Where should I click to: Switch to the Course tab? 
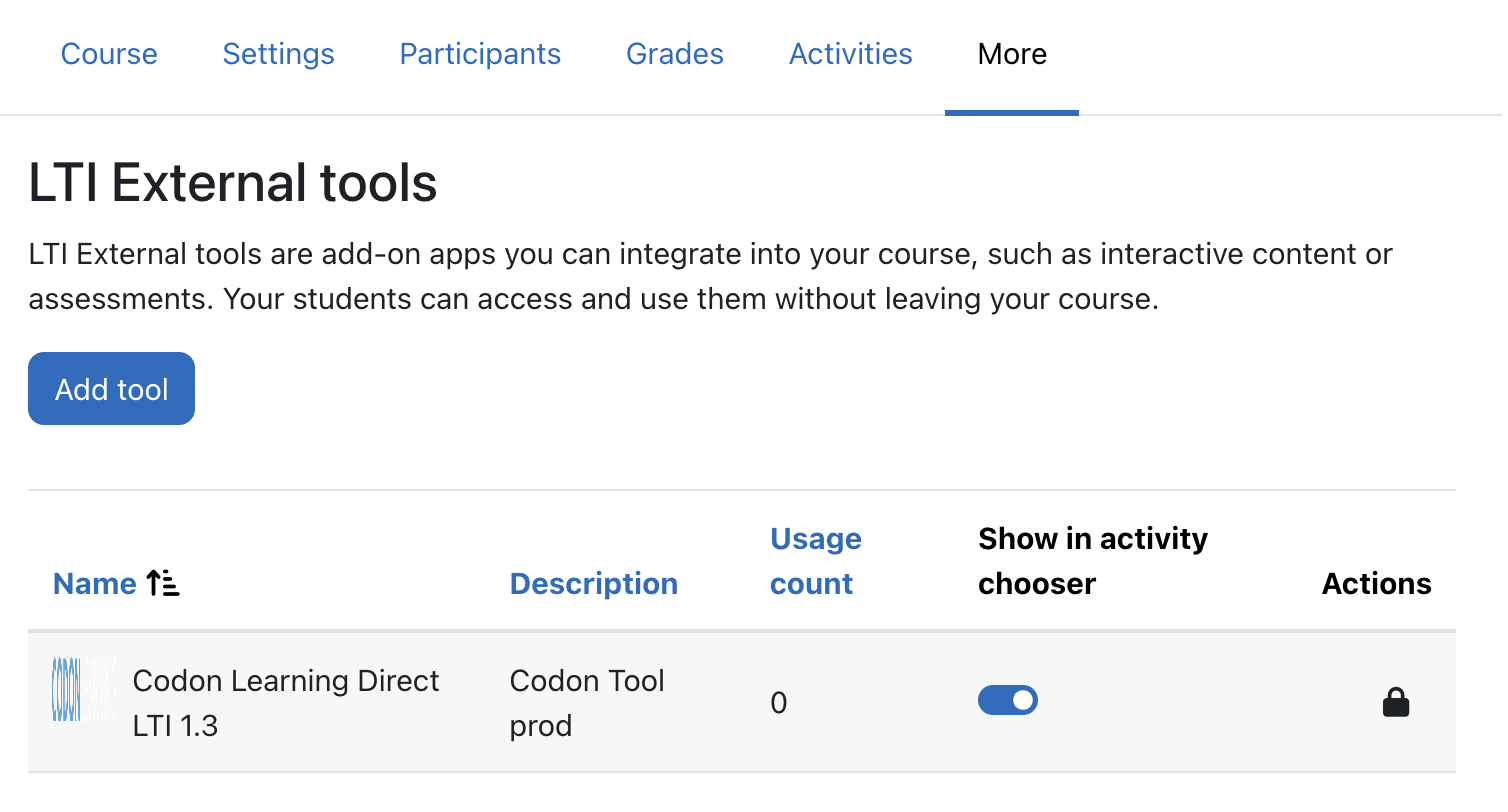click(x=109, y=54)
